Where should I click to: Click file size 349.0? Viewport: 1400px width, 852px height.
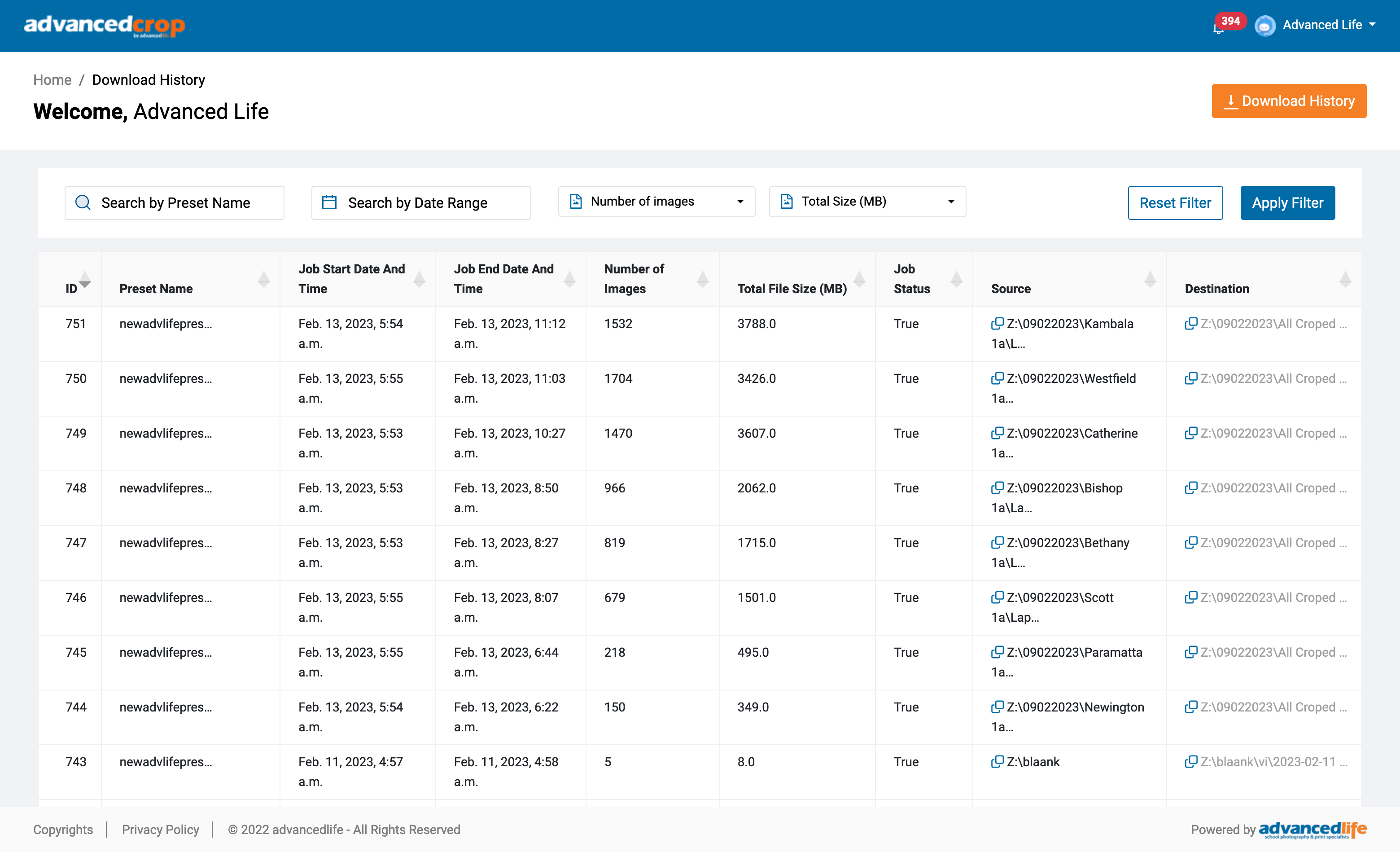[753, 707]
